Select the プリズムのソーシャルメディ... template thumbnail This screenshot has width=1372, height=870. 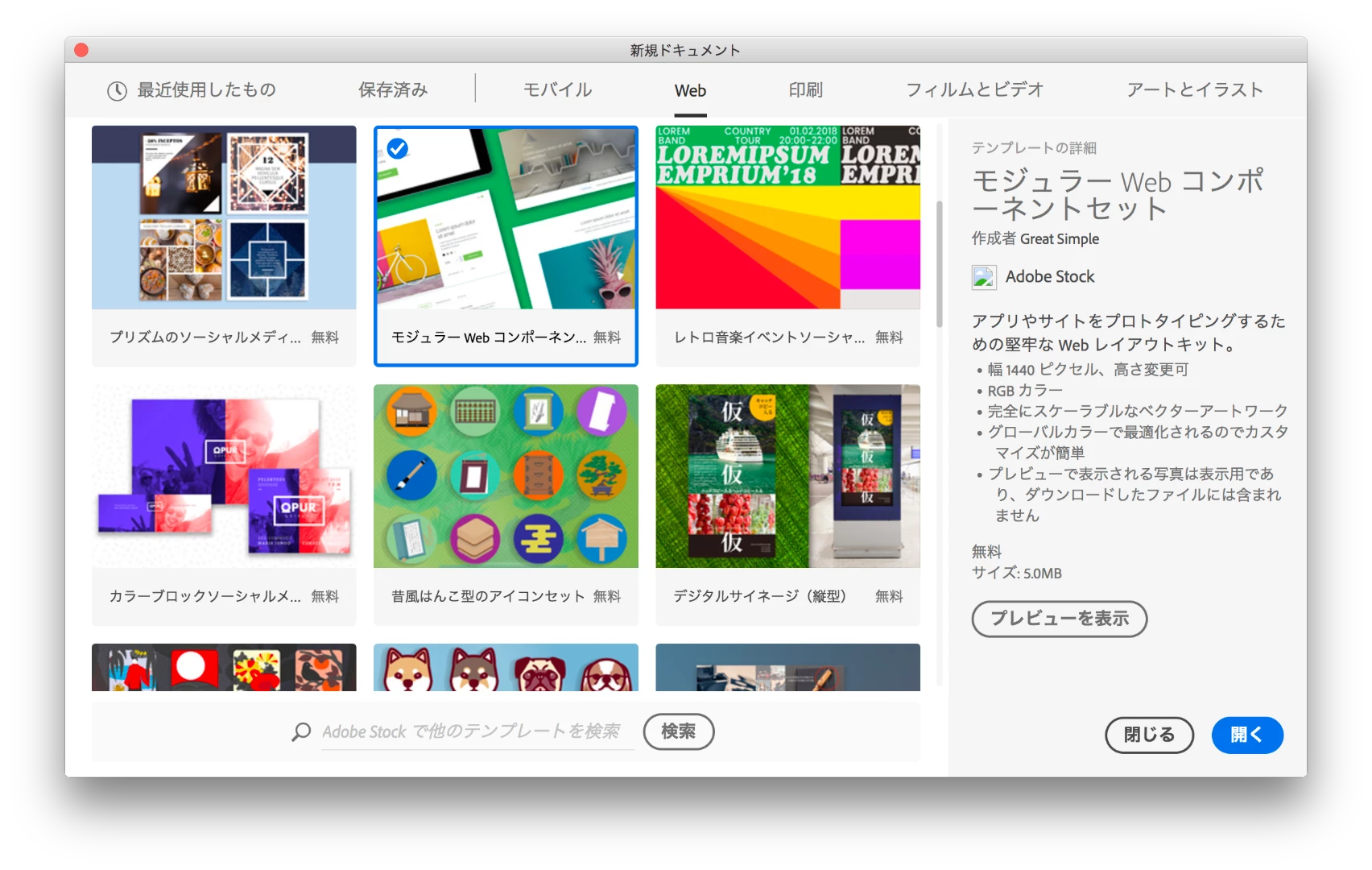(x=224, y=217)
